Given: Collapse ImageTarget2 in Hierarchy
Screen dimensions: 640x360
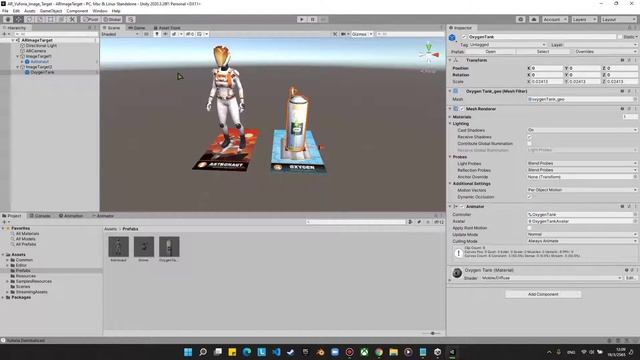Looking at the screenshot, I should (18, 67).
